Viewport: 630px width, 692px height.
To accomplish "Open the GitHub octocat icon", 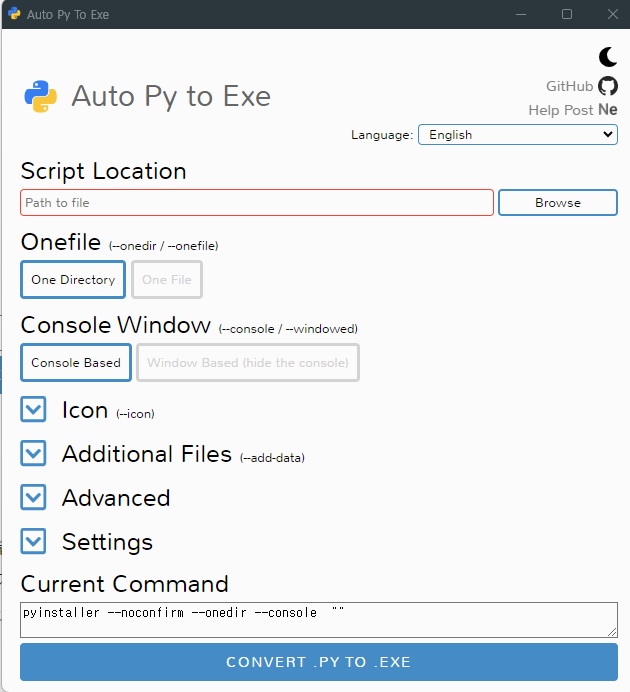I will [608, 86].
